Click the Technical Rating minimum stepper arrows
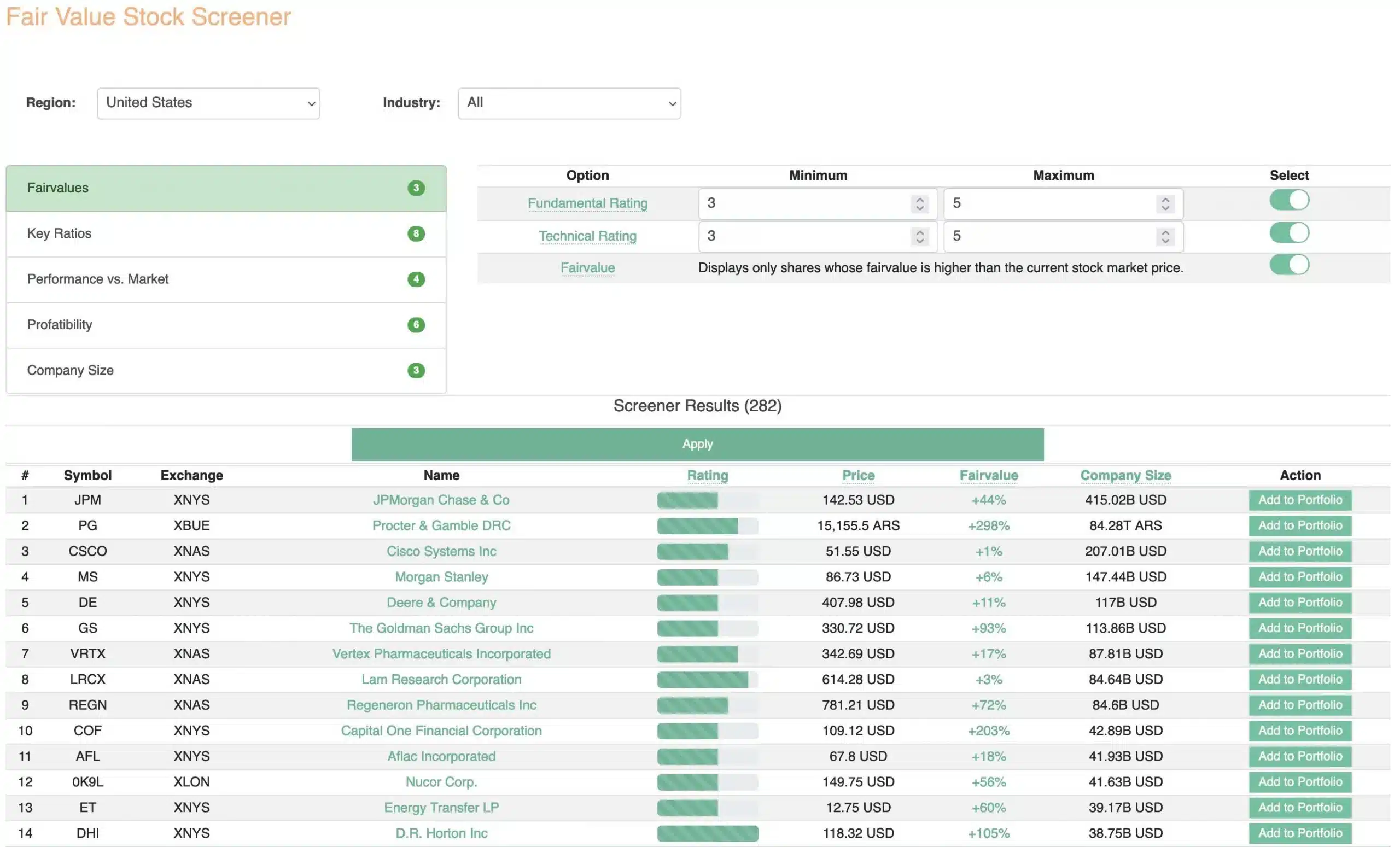 pyautogui.click(x=919, y=236)
